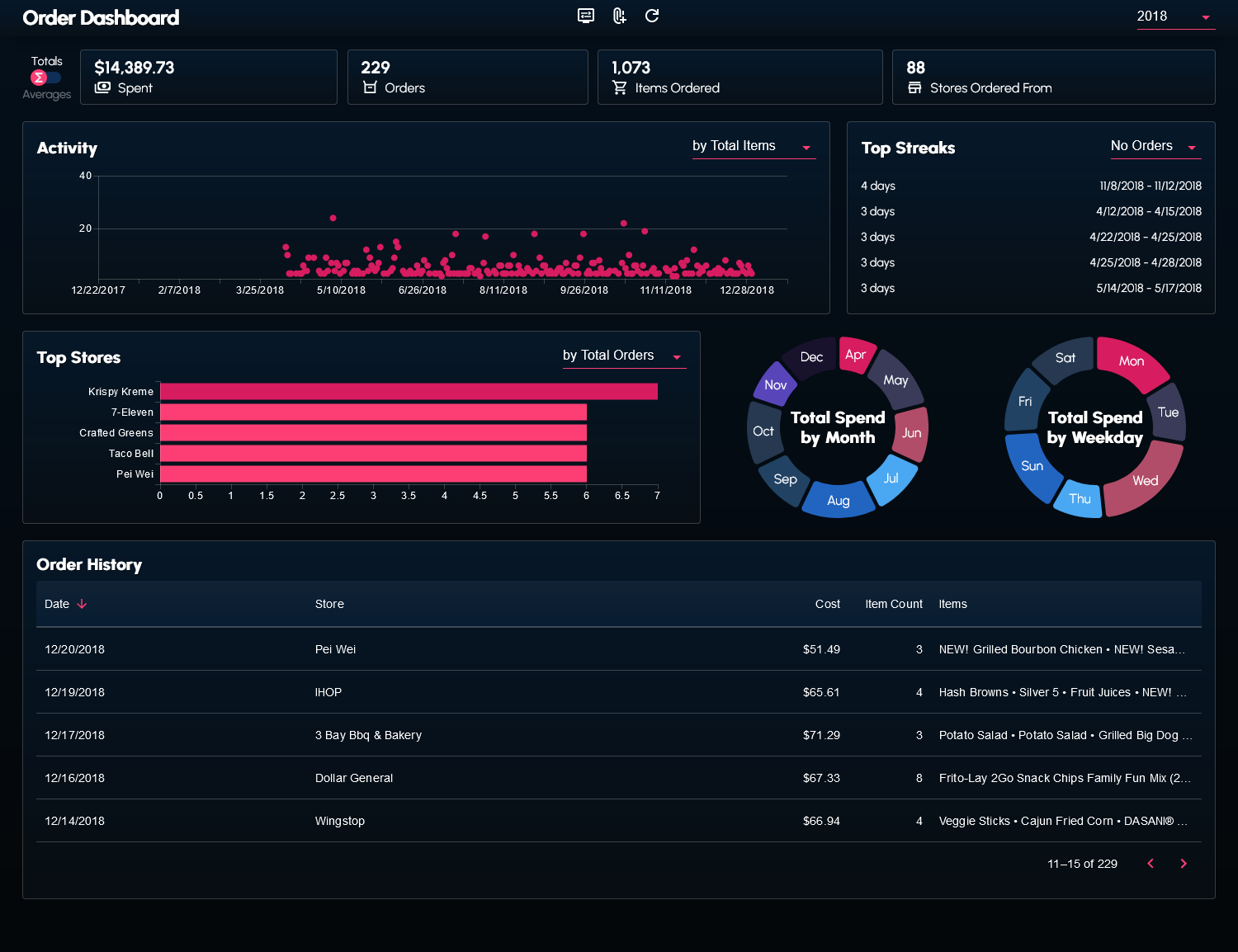
Task: Open the Top Streaks 'No Orders' dropdown
Action: 1155,147
